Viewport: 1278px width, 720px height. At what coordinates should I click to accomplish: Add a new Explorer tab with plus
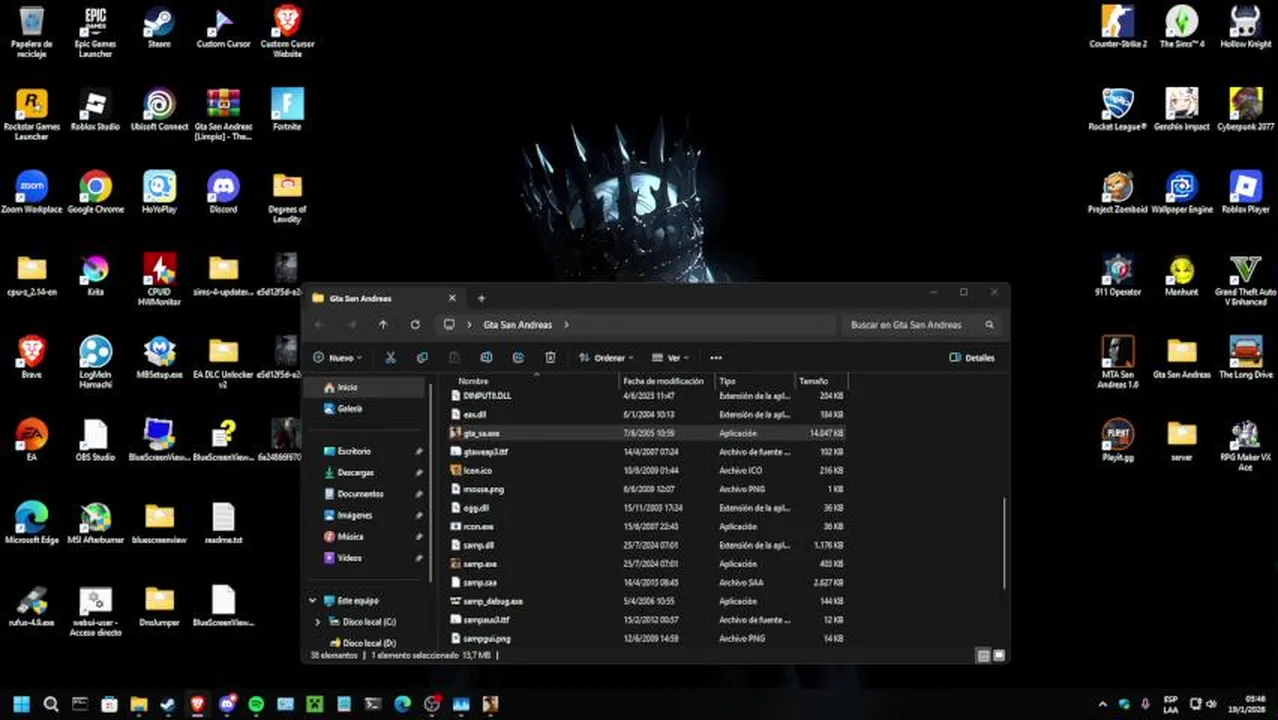(481, 298)
